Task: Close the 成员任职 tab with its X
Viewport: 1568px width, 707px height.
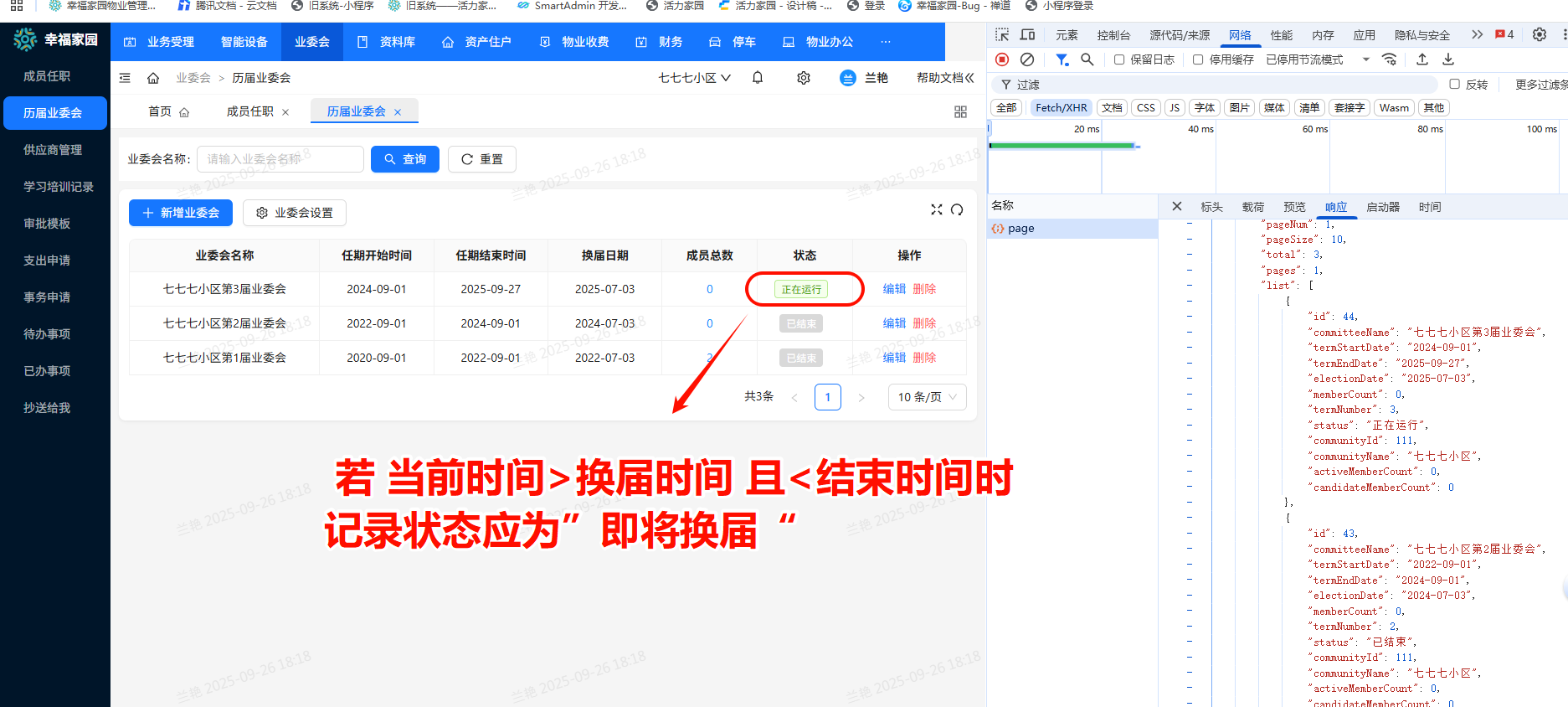Action: [285, 112]
